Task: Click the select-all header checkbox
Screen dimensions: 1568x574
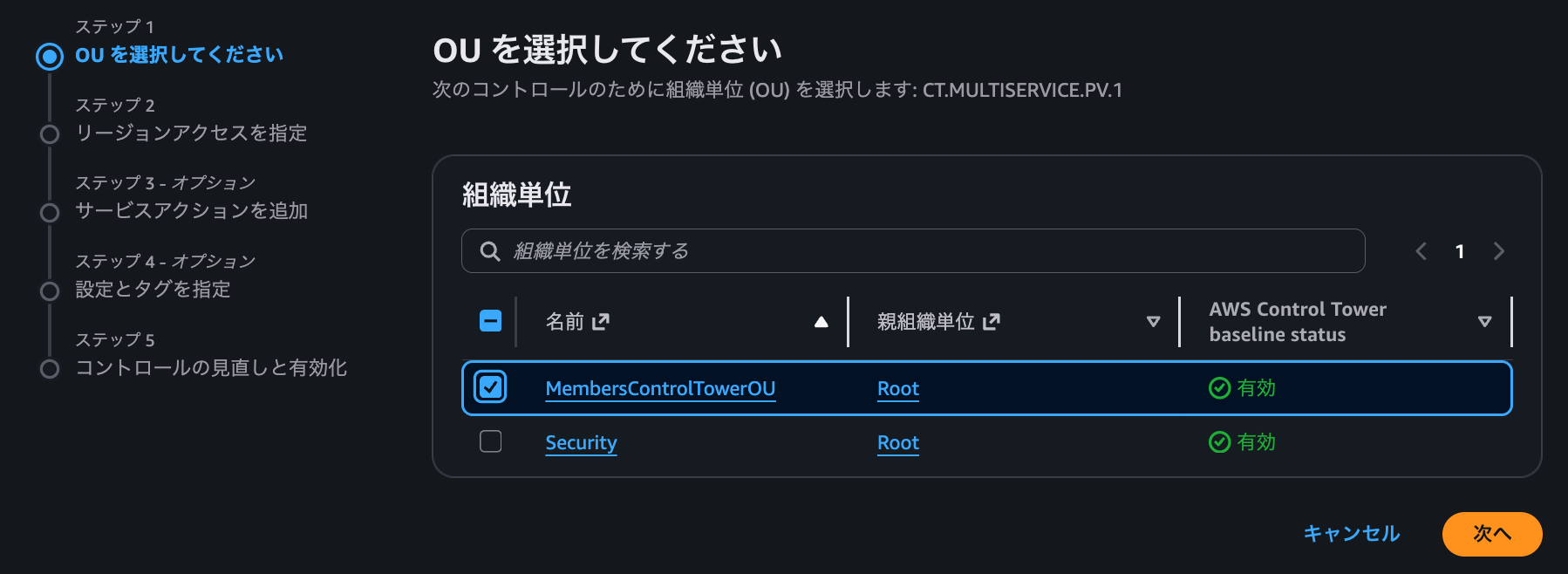Action: pyautogui.click(x=490, y=321)
